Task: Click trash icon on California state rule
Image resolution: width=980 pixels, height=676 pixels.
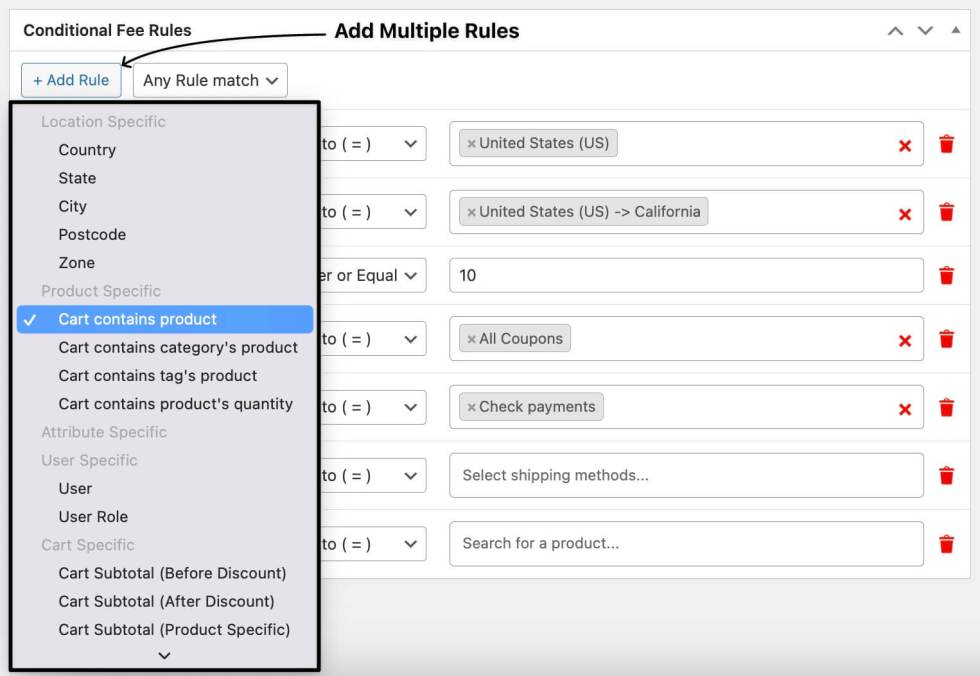Action: [946, 212]
